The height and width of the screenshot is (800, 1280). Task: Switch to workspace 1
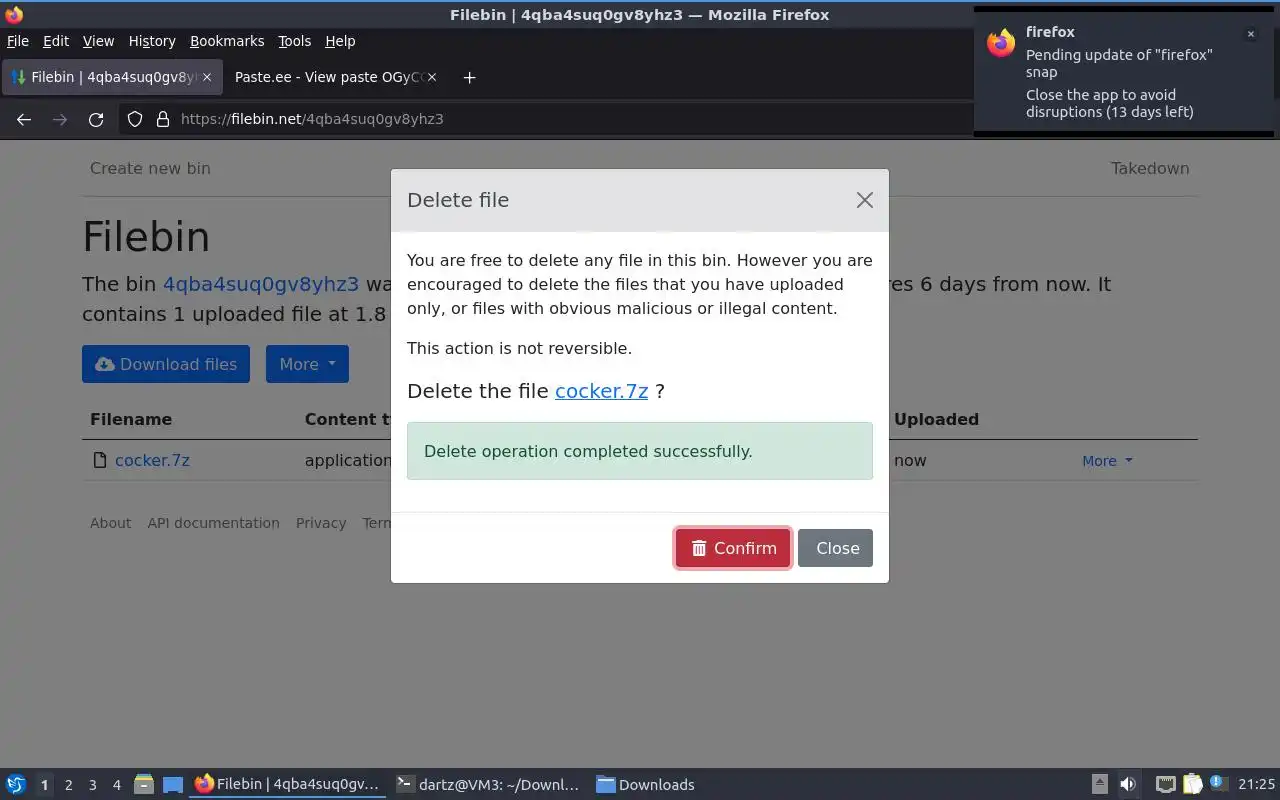tap(44, 785)
